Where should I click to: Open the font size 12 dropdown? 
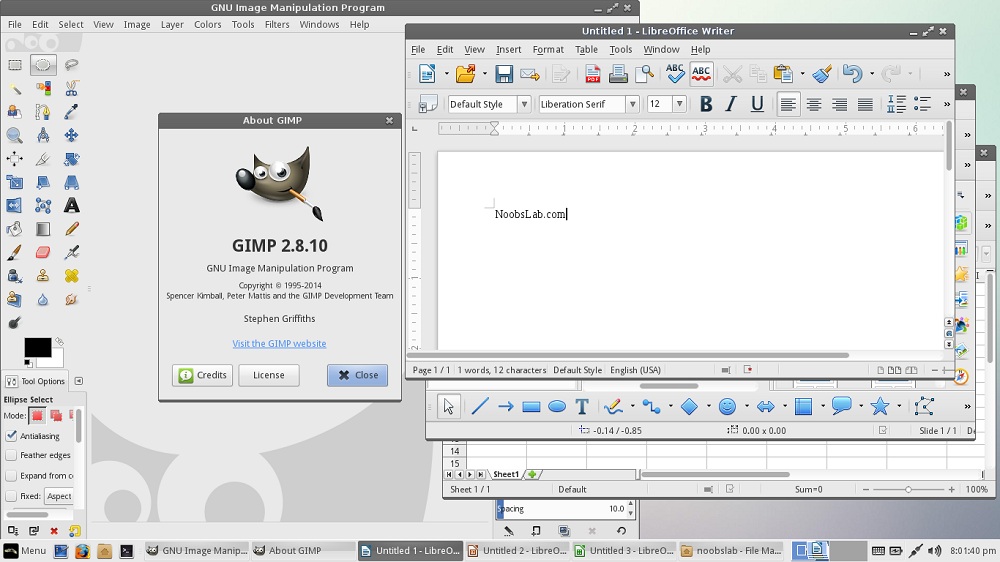coord(679,104)
